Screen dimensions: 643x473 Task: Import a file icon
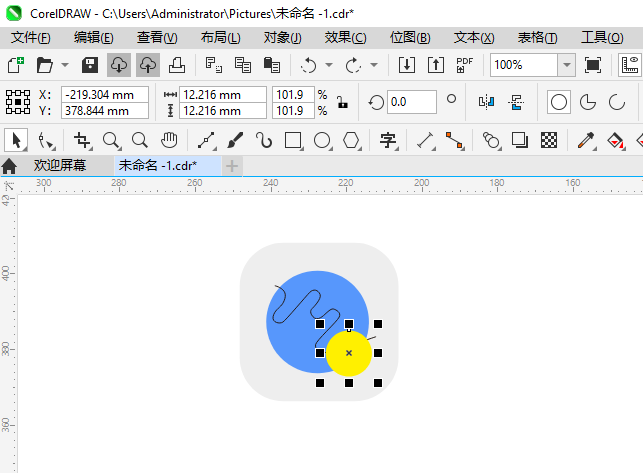407,65
